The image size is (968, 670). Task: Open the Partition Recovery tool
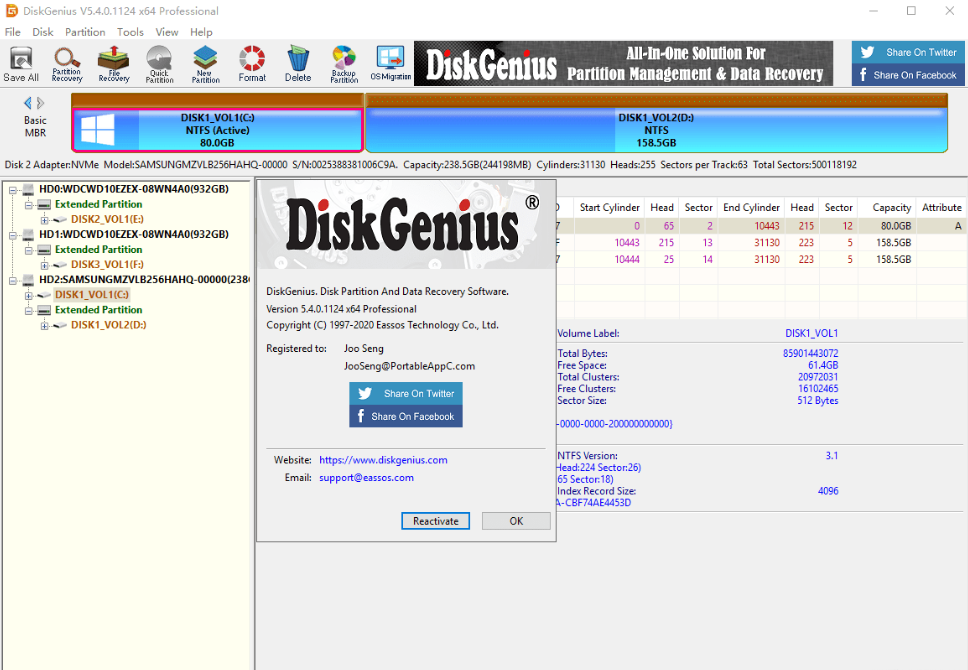[67, 64]
